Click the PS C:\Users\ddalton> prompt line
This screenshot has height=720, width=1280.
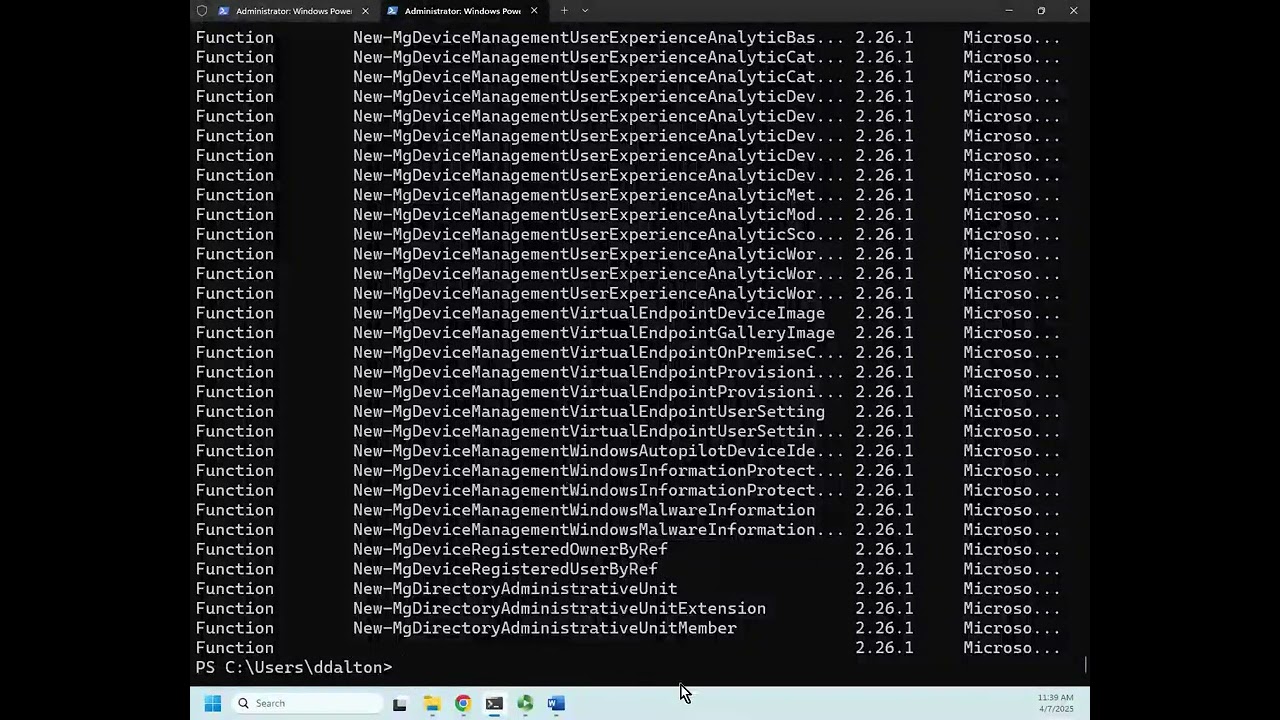pos(294,667)
